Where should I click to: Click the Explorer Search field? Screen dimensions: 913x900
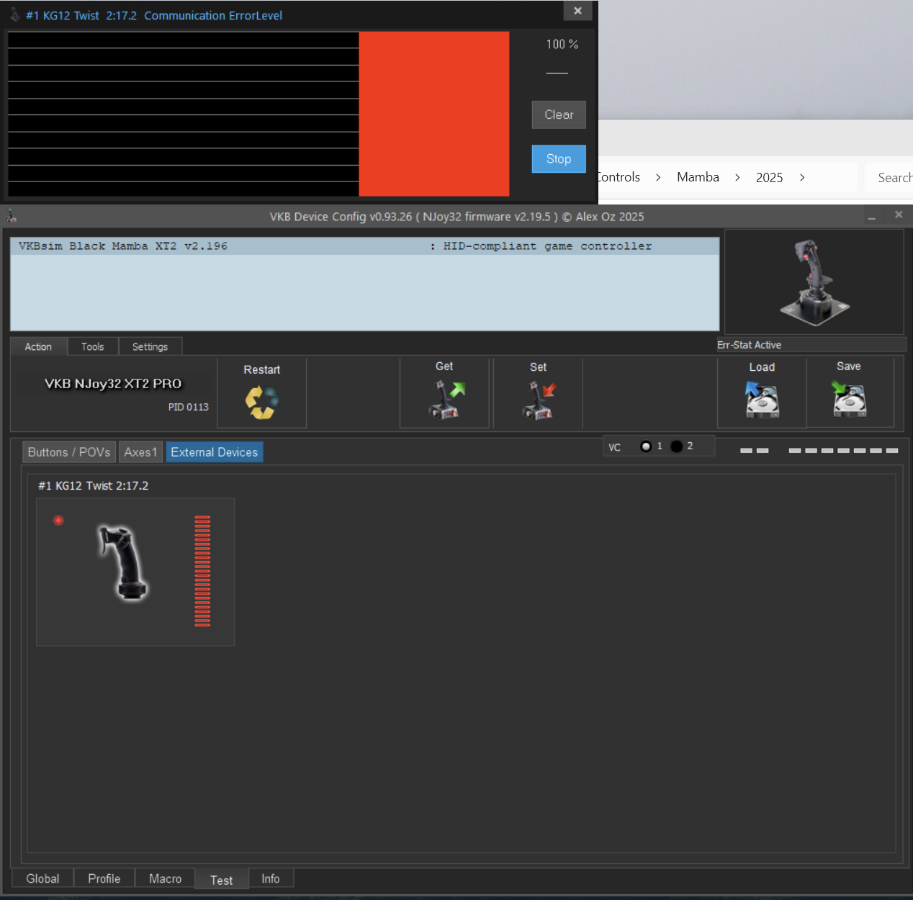pos(889,178)
